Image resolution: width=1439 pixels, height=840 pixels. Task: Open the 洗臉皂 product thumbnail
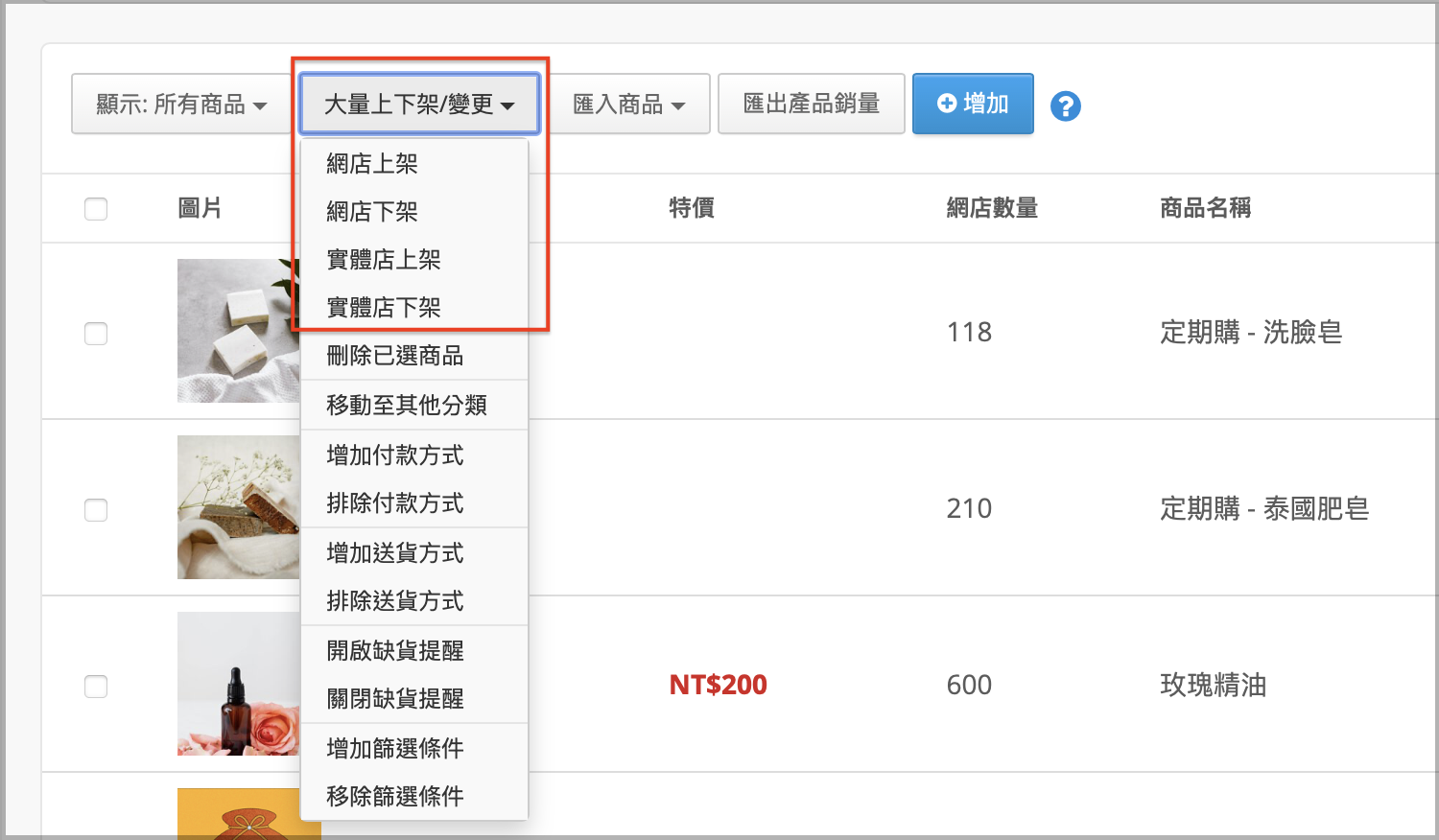point(239,331)
